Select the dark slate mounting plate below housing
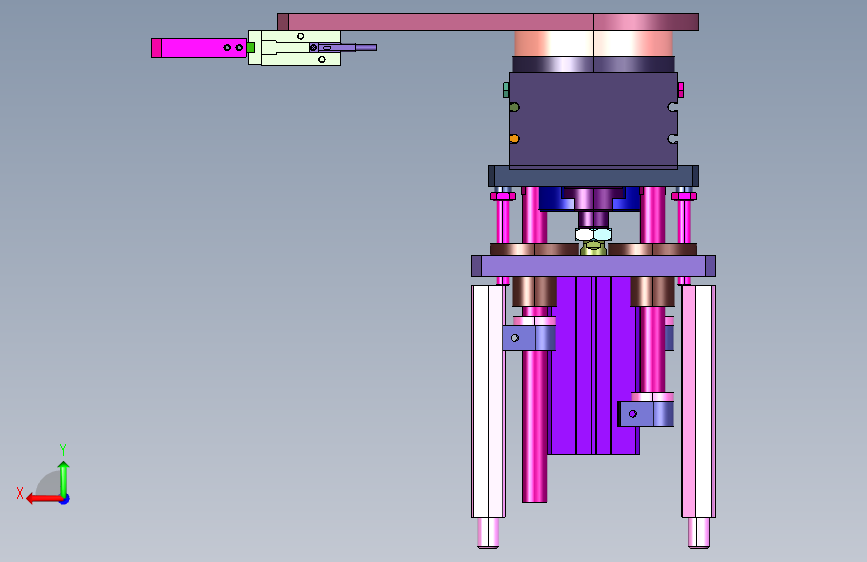Image resolution: width=867 pixels, height=562 pixels. (593, 176)
